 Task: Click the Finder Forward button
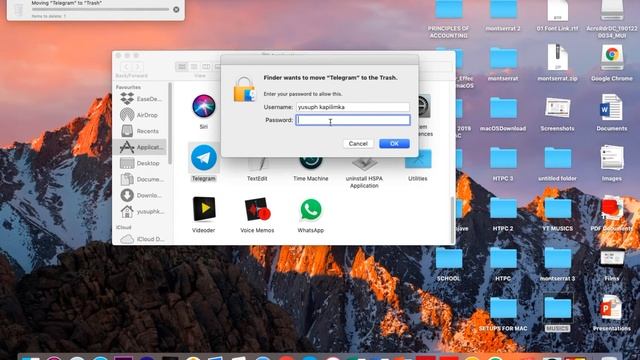click(138, 67)
